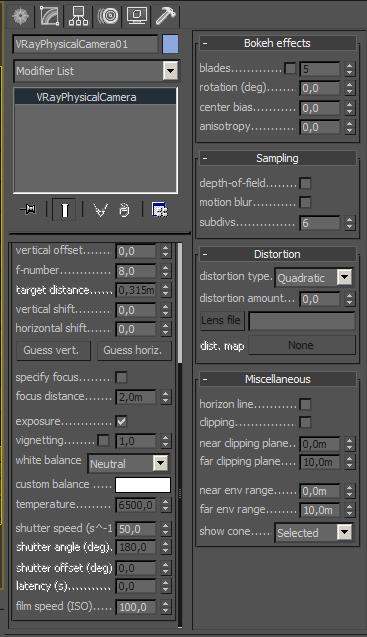
Task: Click the film speed ISO spinner
Action: pos(165,607)
